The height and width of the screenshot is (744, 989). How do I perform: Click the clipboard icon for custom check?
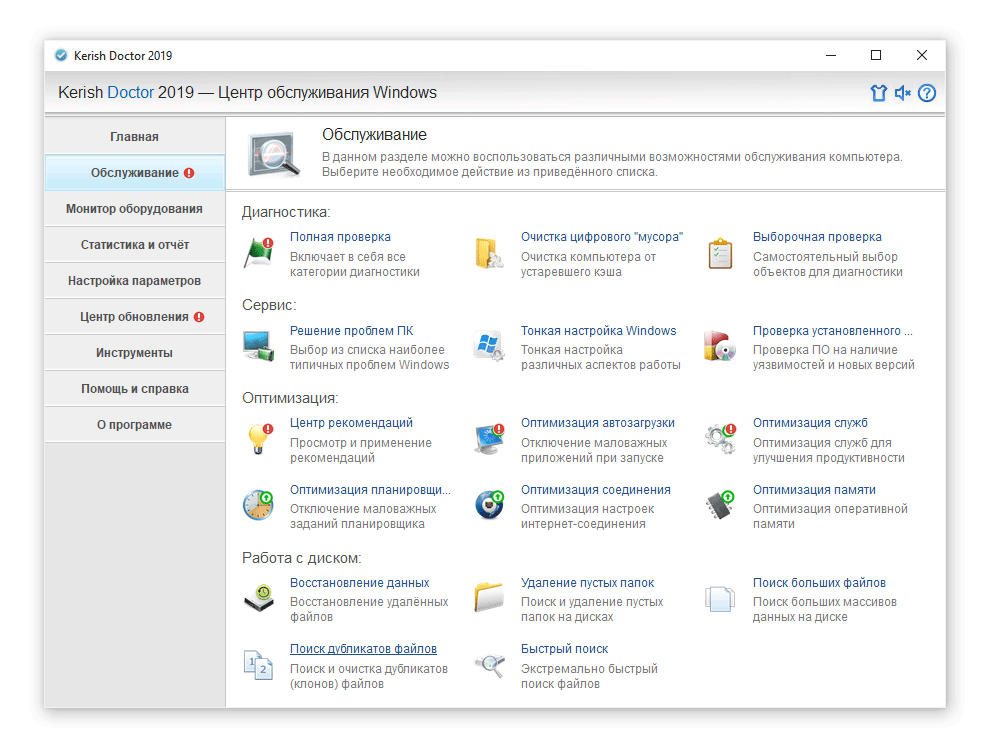tap(720, 253)
